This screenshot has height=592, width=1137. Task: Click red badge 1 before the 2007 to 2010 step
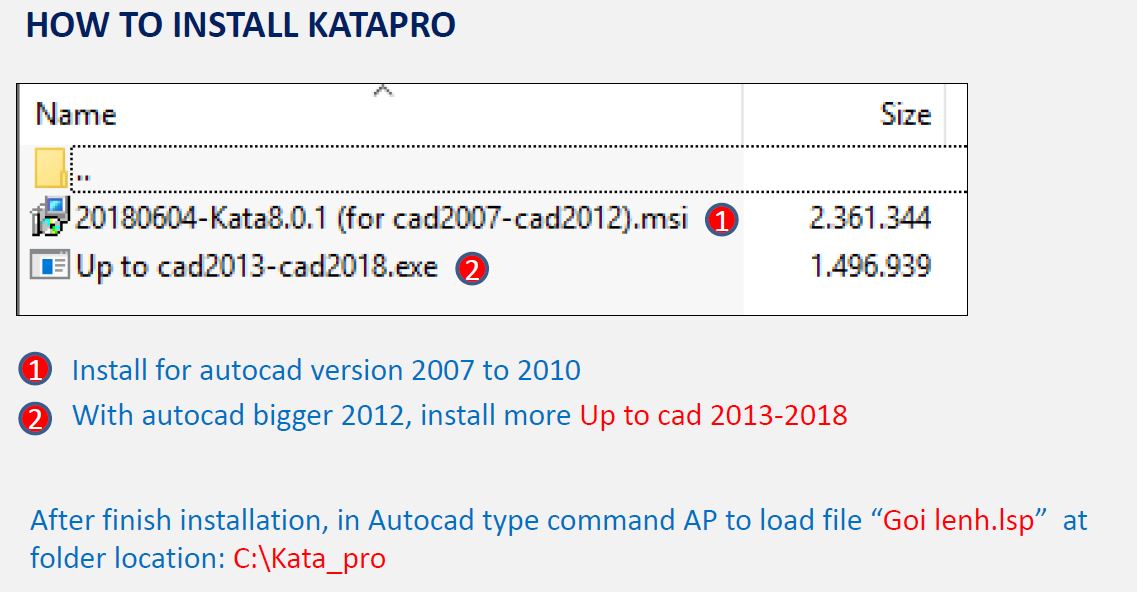click(x=35, y=369)
